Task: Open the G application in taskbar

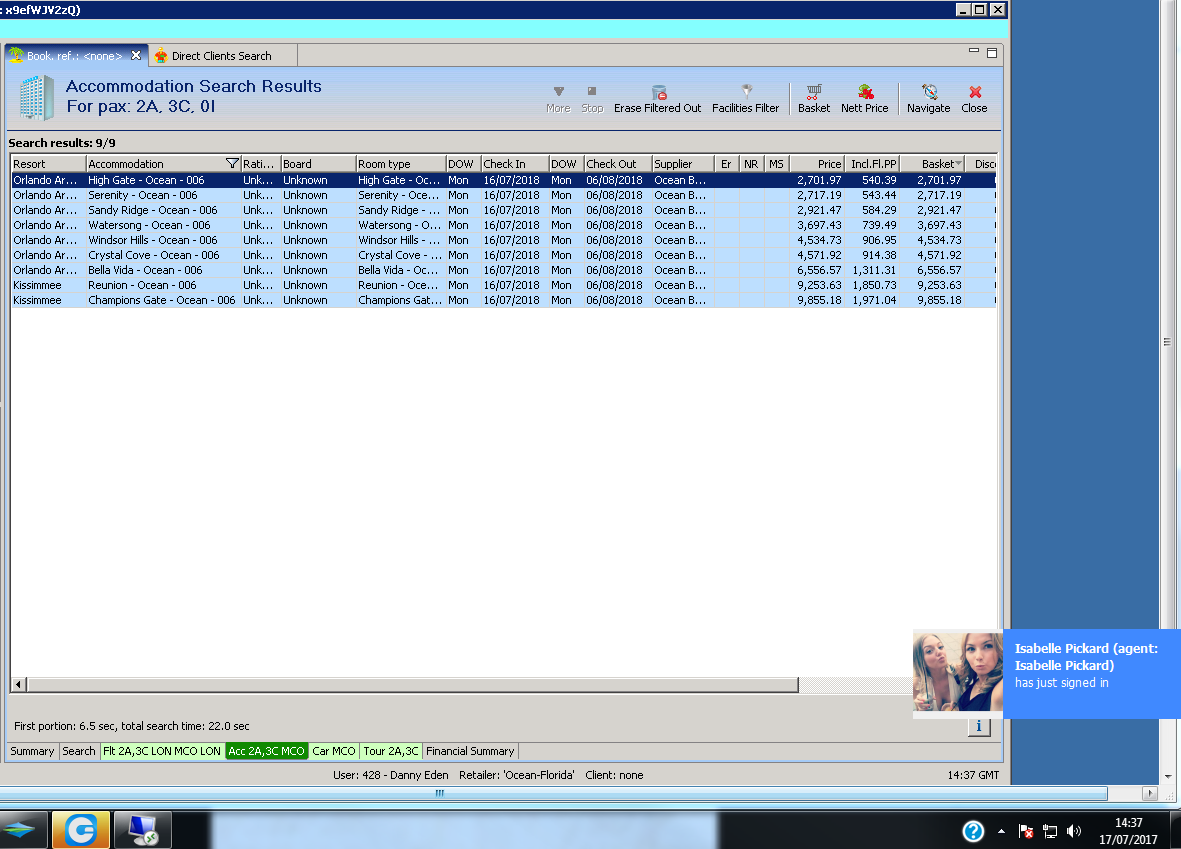Action: point(81,830)
